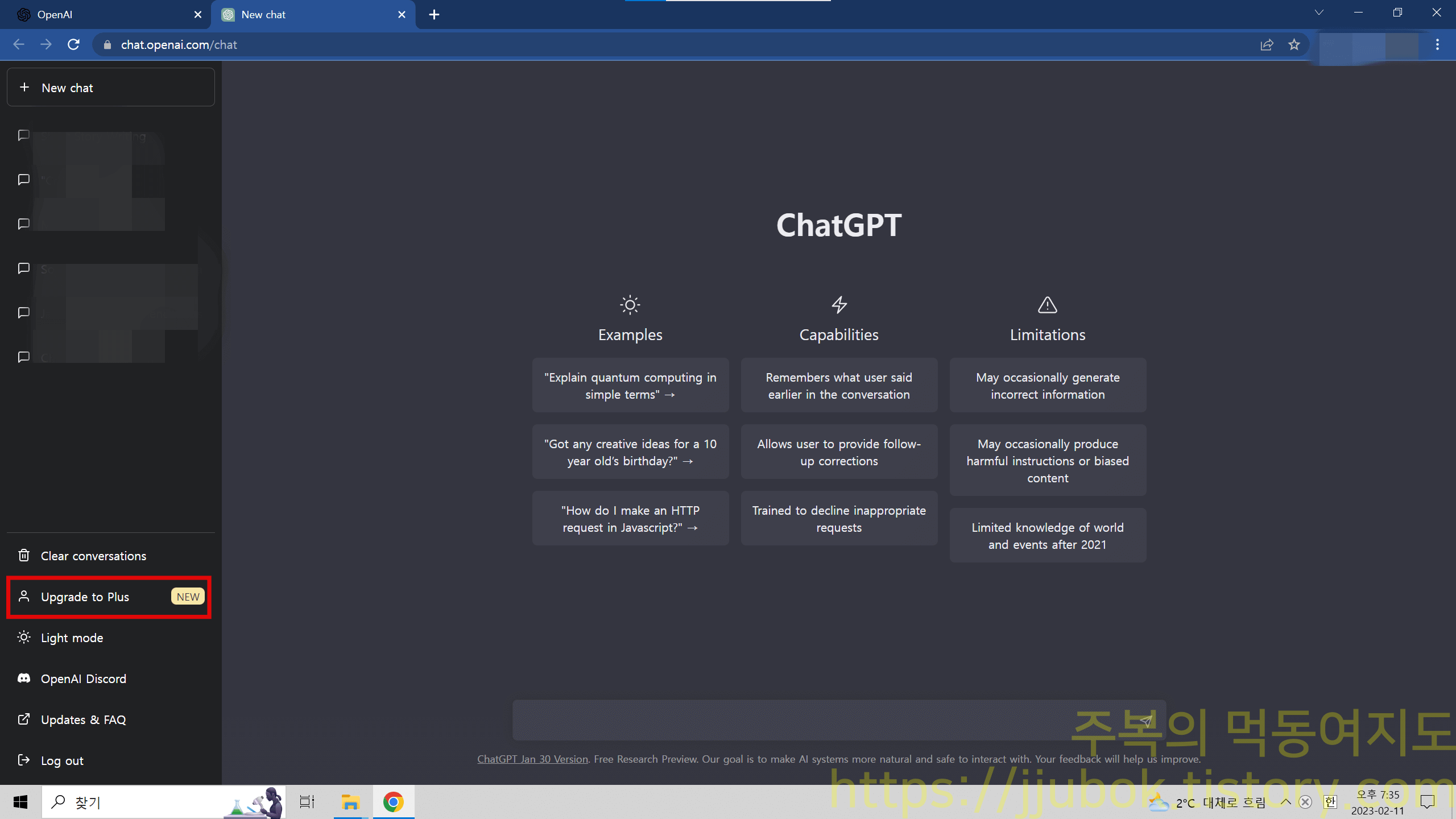Click the New chat sidebar button

111,88
